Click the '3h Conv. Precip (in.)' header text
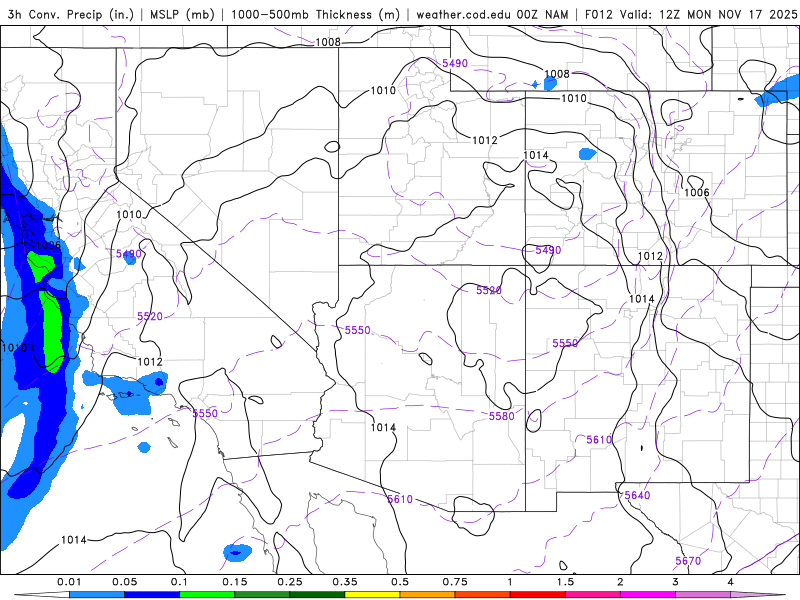The width and height of the screenshot is (800, 600). click(70, 14)
